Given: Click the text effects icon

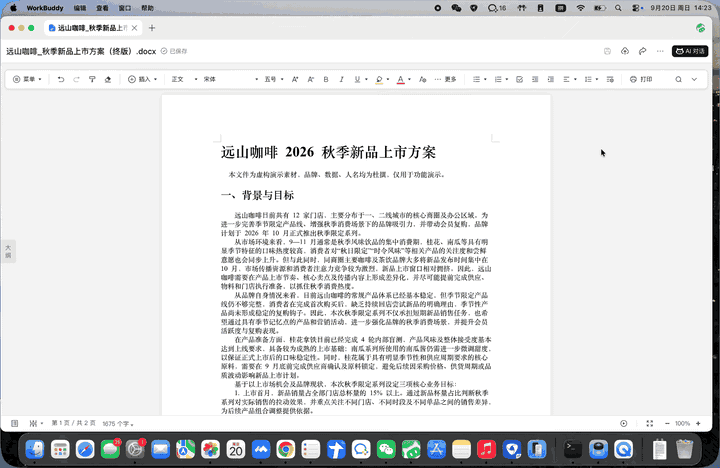Looking at the screenshot, I should pos(422,79).
